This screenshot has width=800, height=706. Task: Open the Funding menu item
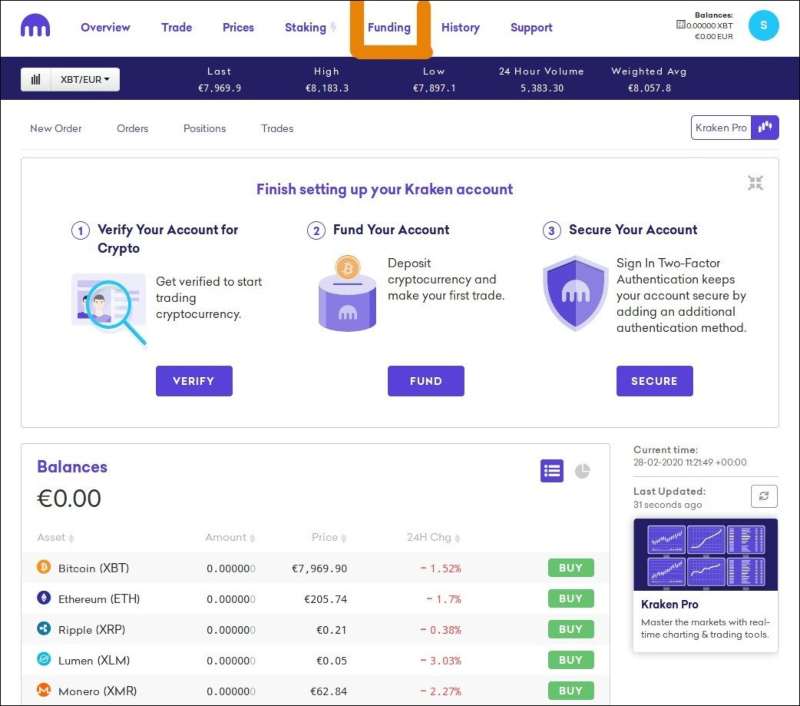(389, 28)
